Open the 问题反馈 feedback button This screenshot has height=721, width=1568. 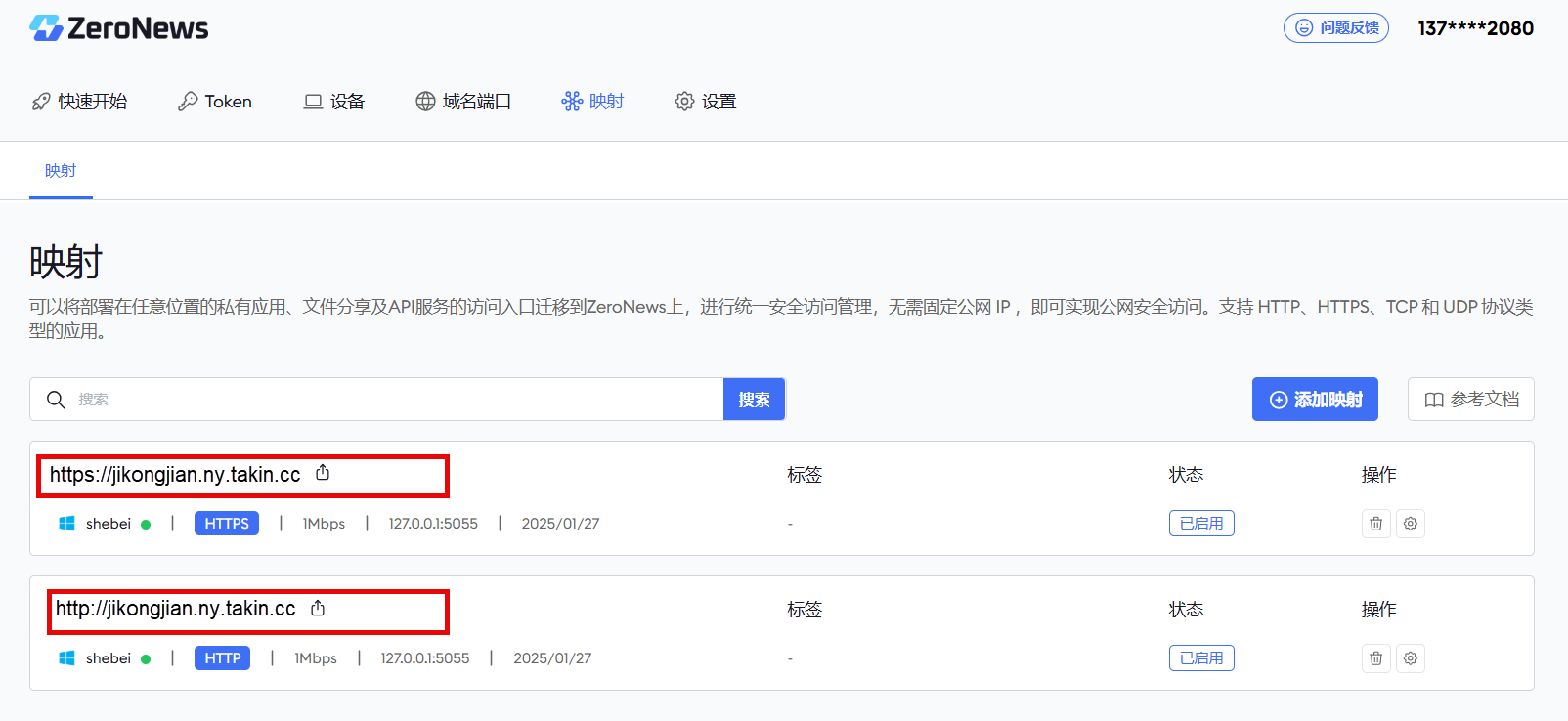1336,28
